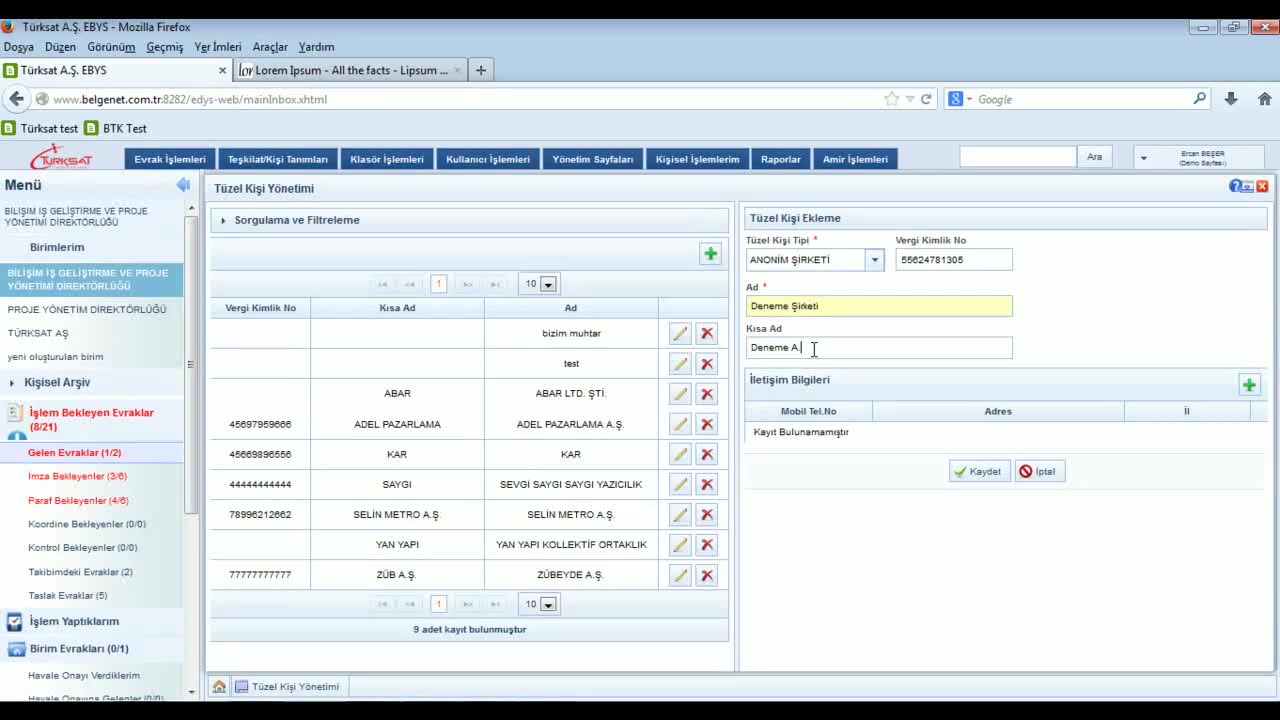
Task: Open Gelen Evraklar (1/2) link
Action: 74,453
